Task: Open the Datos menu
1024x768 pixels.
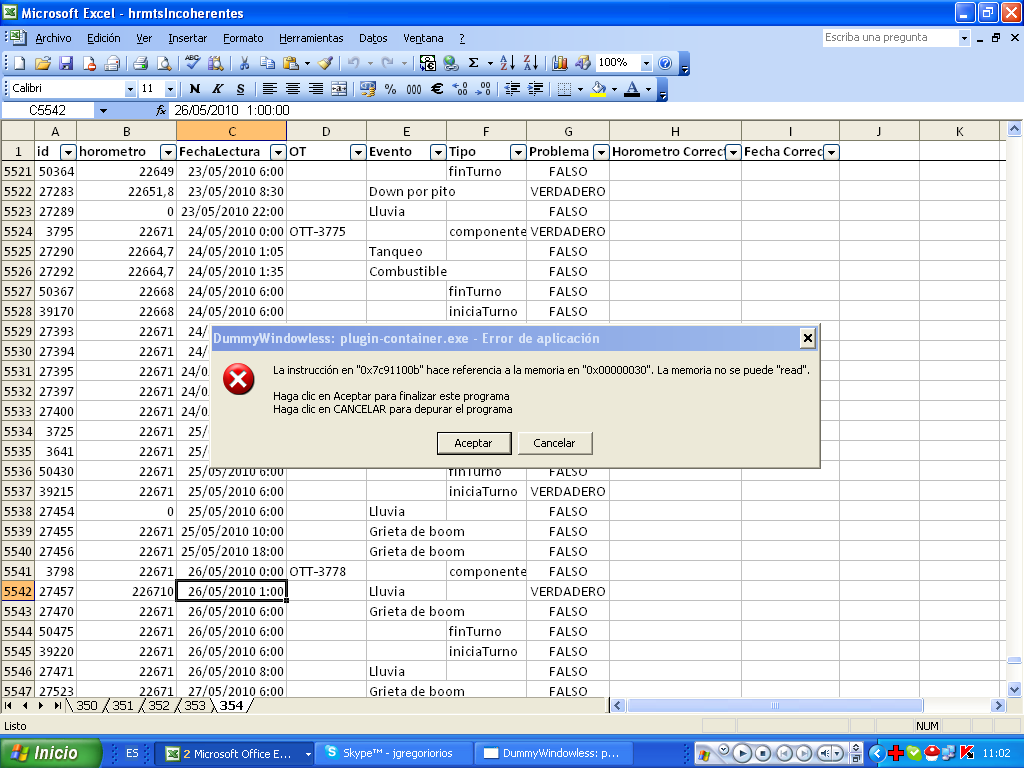Action: (x=373, y=39)
